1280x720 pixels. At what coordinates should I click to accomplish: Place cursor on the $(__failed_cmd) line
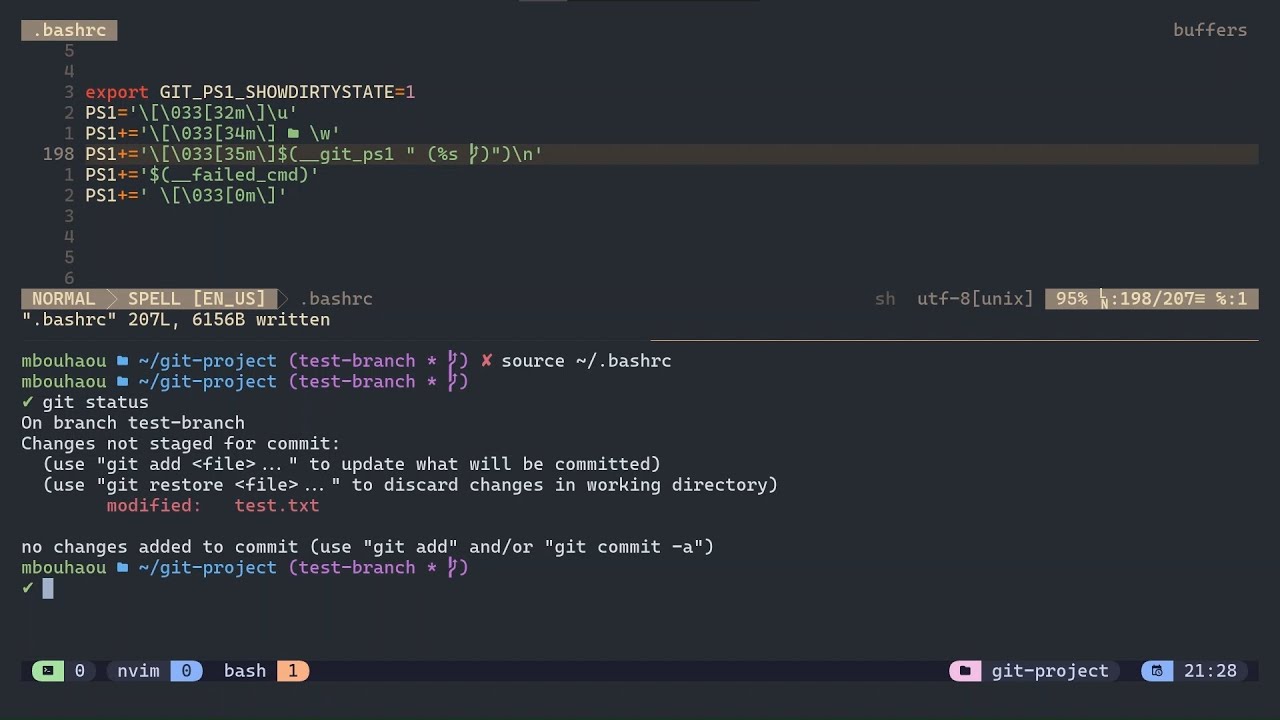tap(202, 175)
